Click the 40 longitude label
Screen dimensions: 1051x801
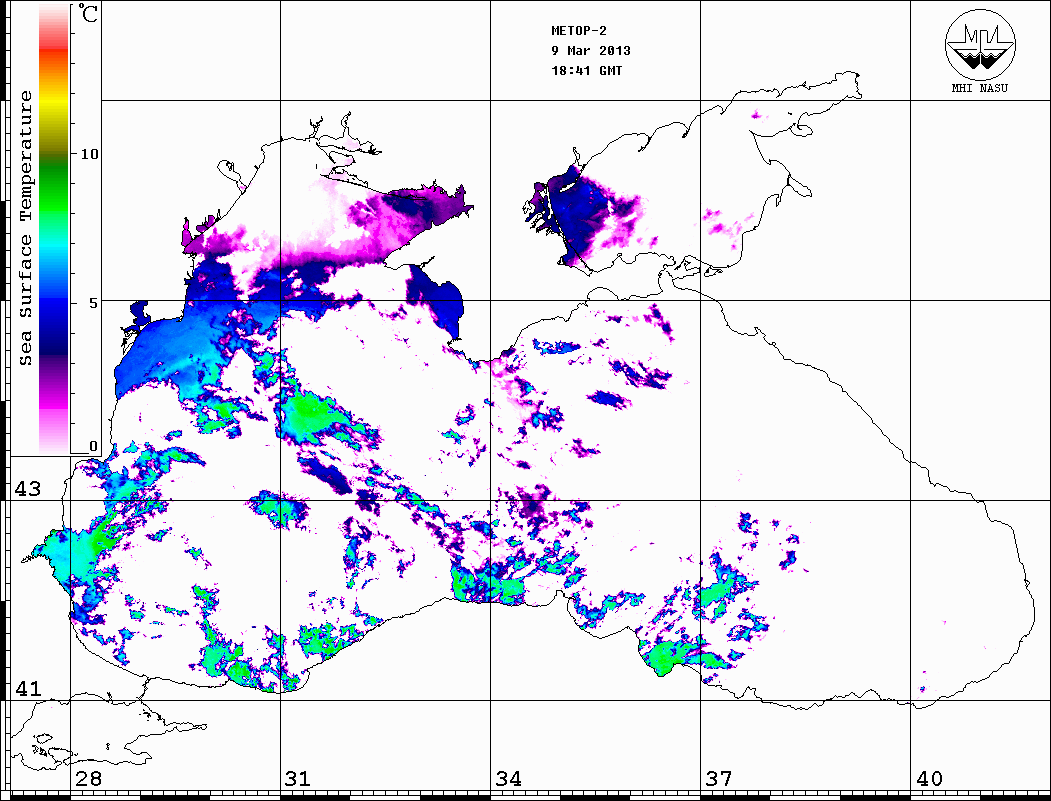(x=929, y=779)
